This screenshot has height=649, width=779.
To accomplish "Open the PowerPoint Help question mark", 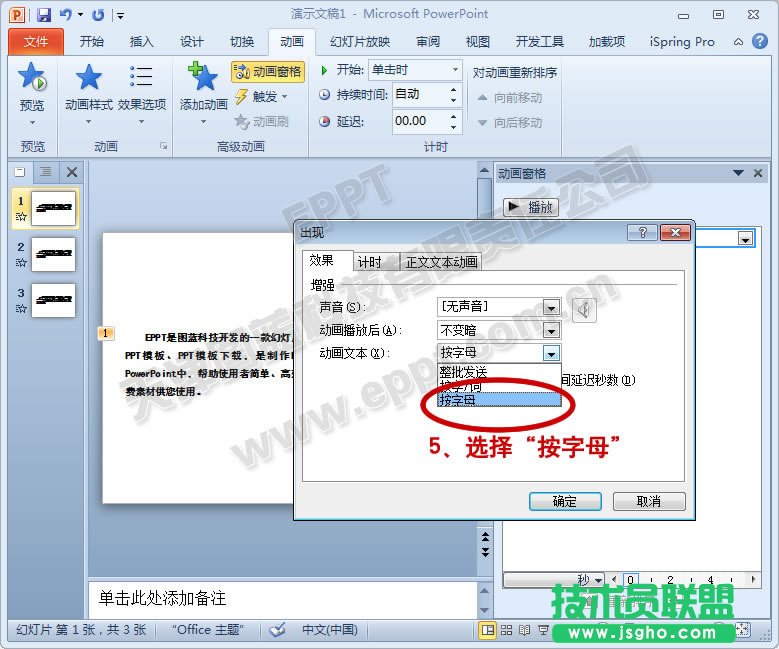I will (760, 41).
